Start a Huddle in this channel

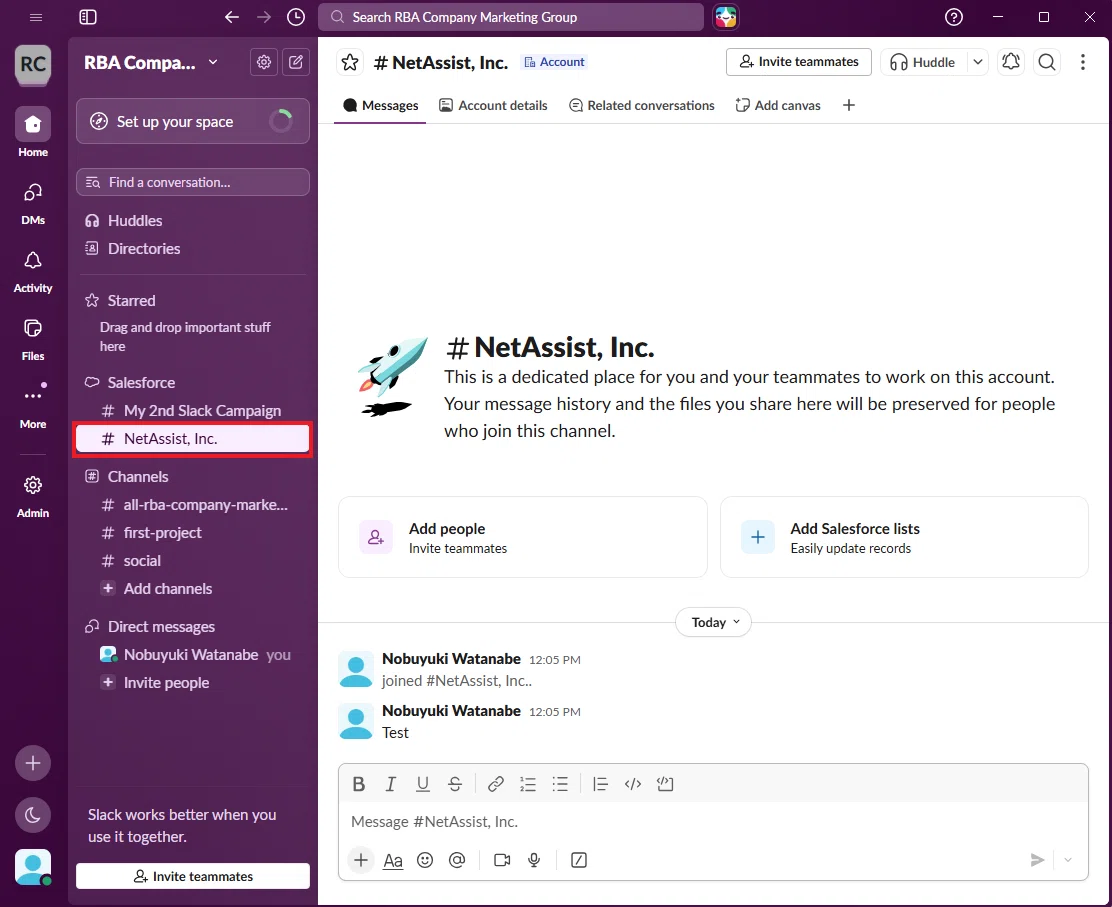[923, 62]
